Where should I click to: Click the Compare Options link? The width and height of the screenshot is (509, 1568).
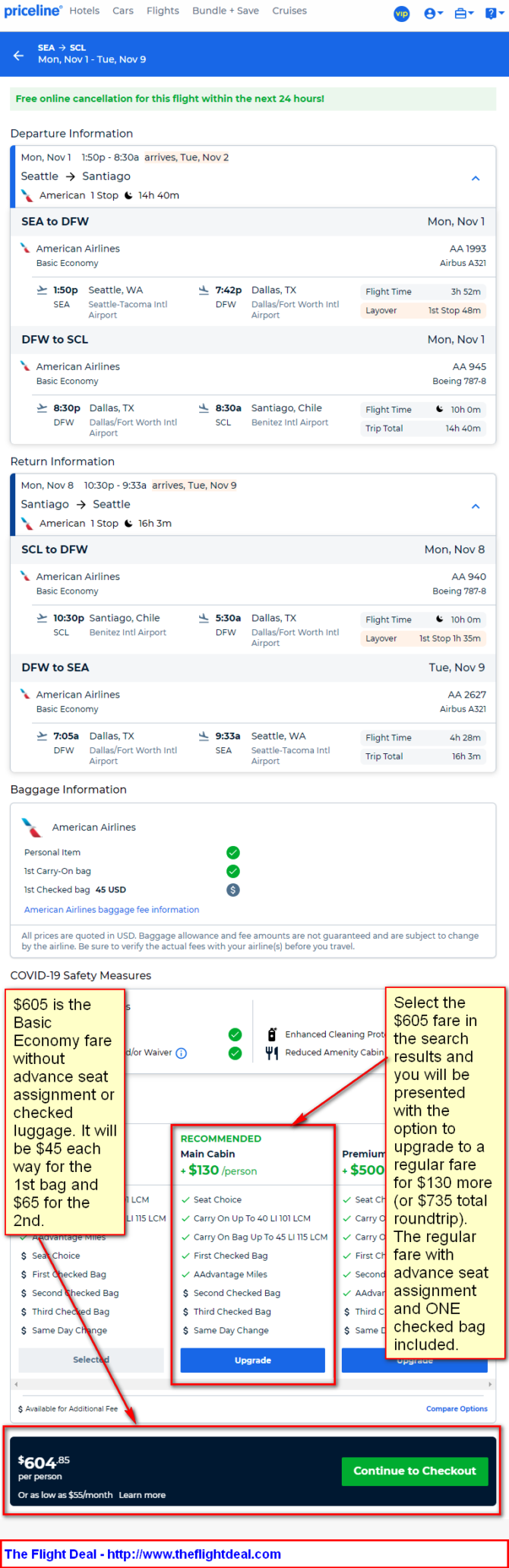tap(457, 1408)
